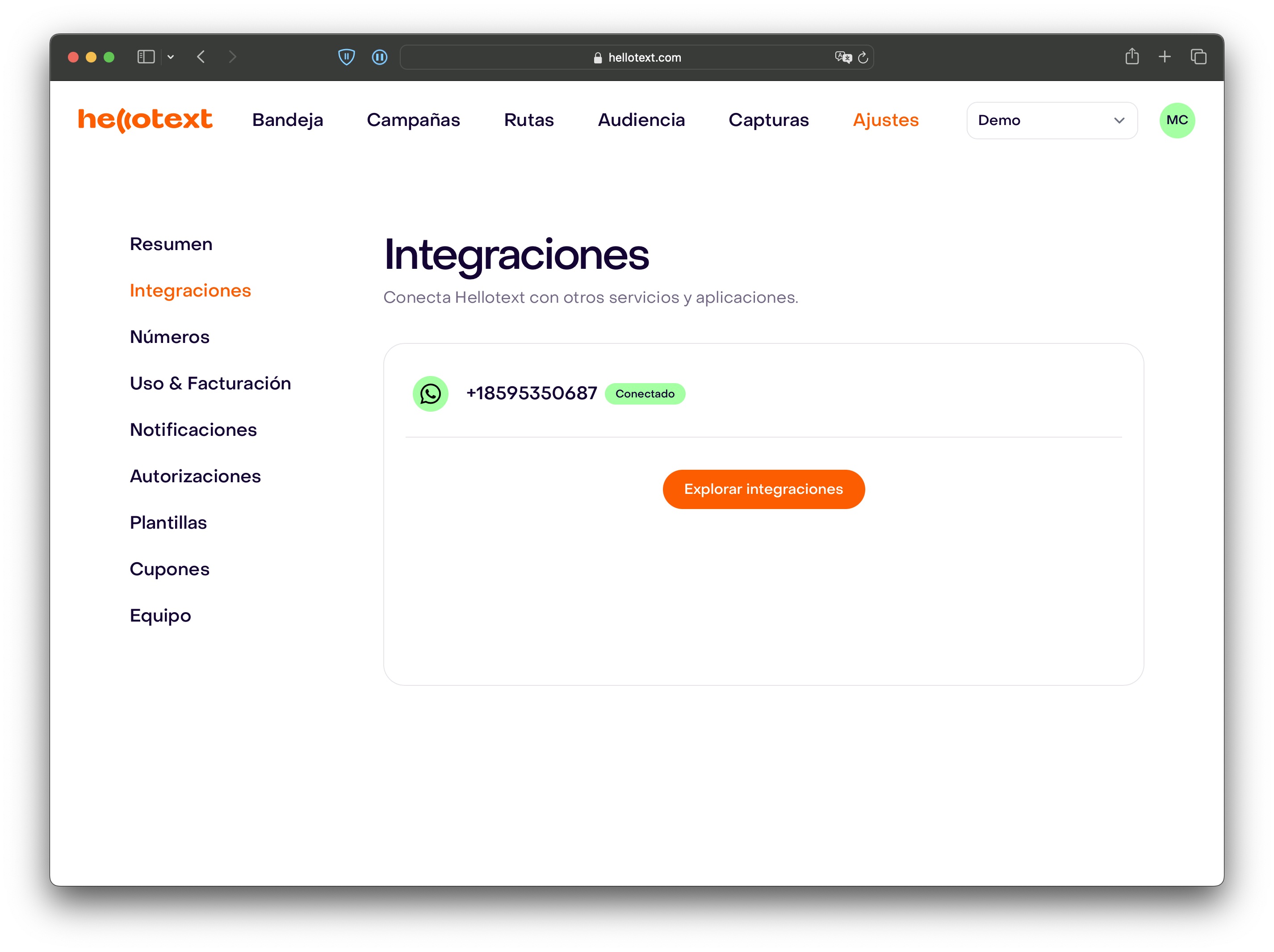
Task: Switch to Audiencia section
Action: [x=641, y=120]
